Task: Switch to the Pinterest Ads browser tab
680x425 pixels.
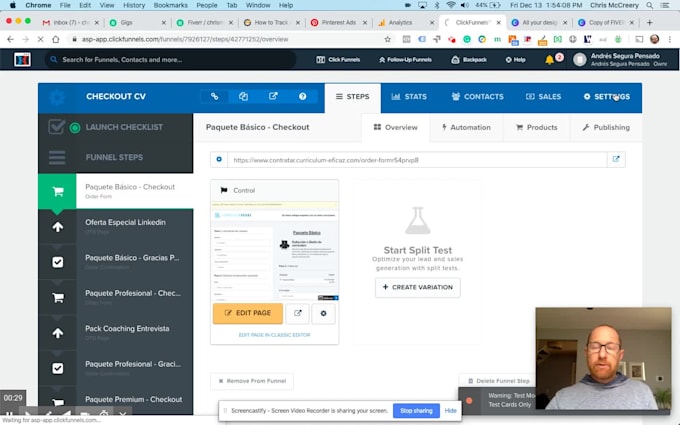Action: [338, 23]
